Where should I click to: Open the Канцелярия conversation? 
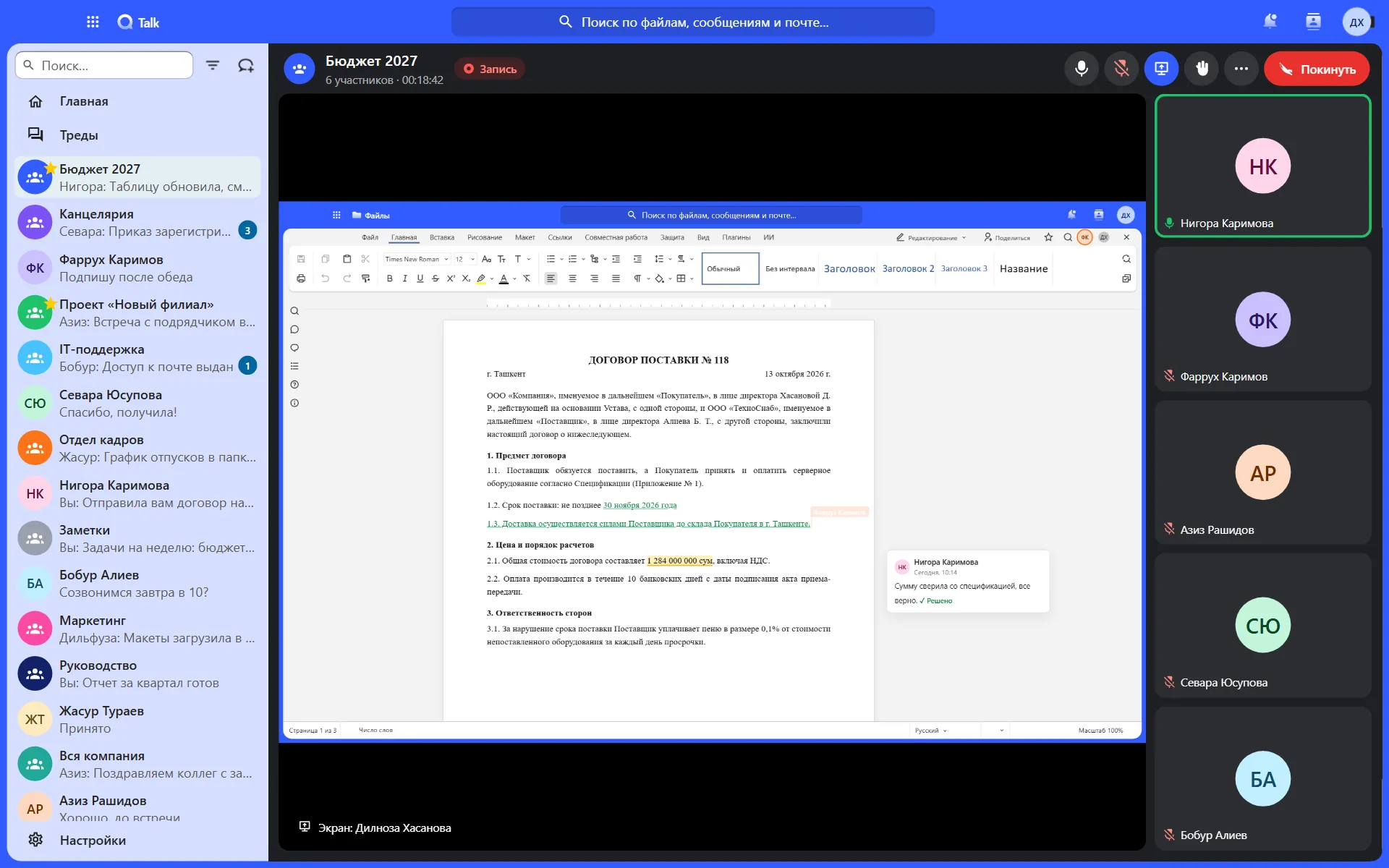(x=137, y=223)
